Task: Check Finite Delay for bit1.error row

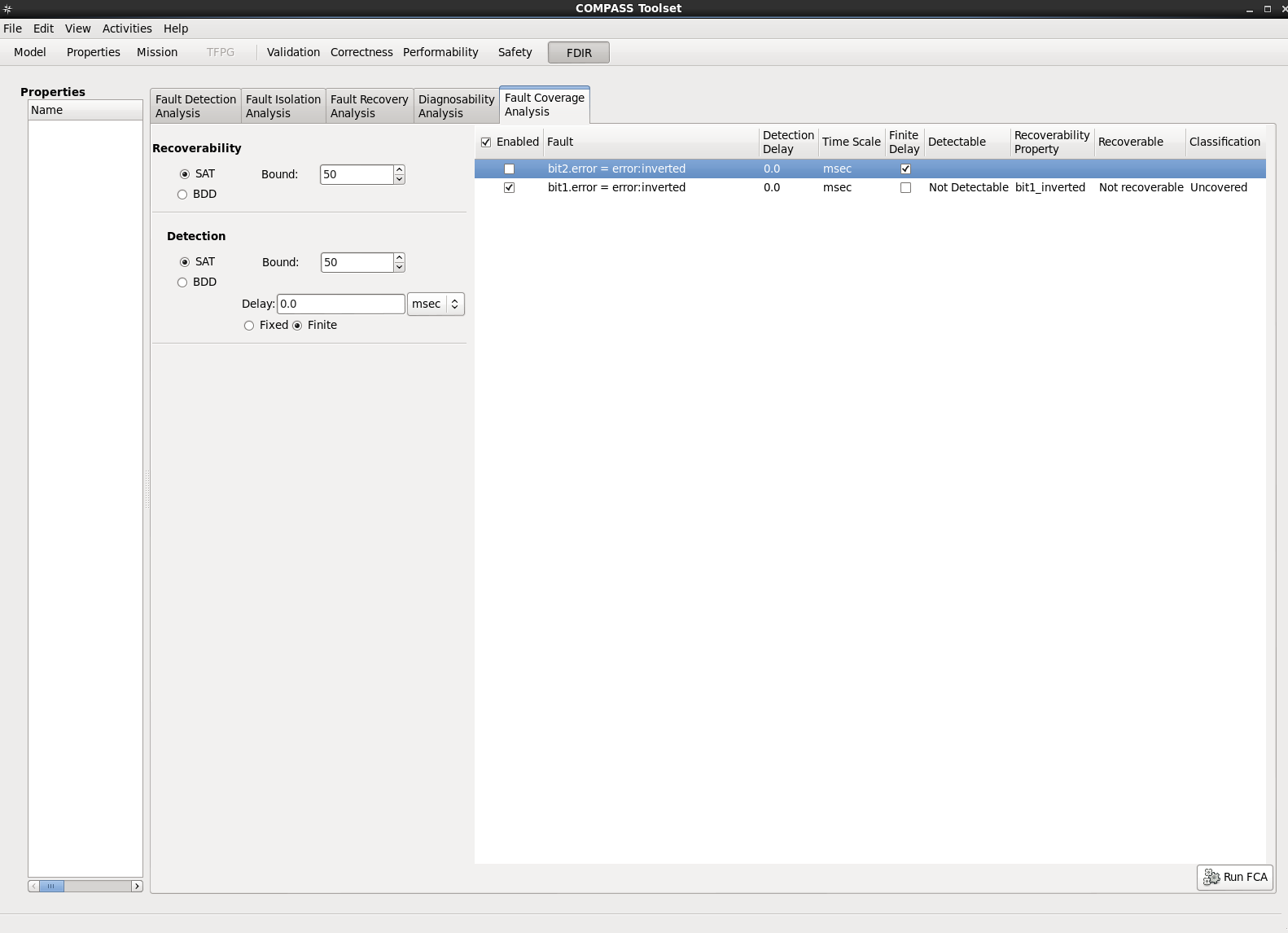Action: tap(905, 187)
